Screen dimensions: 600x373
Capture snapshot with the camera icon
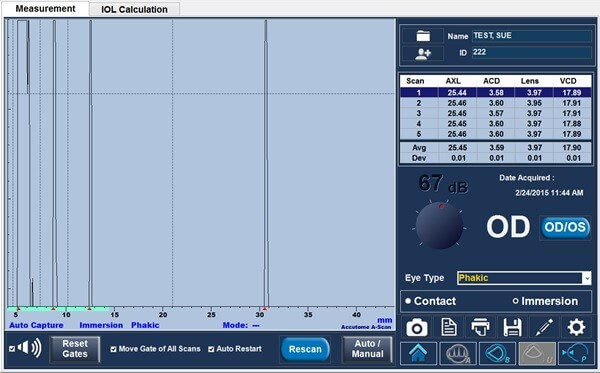(x=416, y=328)
